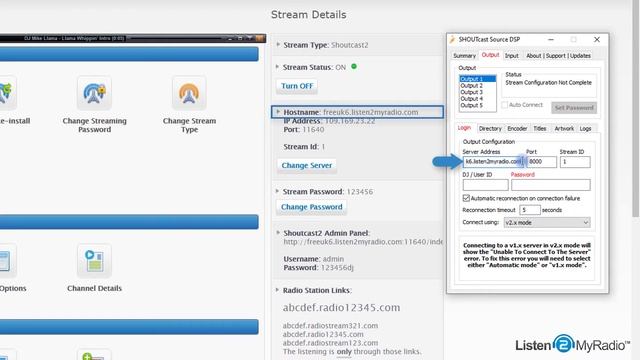This screenshot has height=360, width=640.
Task: Click the Turn OFF button
Action: coord(297,86)
